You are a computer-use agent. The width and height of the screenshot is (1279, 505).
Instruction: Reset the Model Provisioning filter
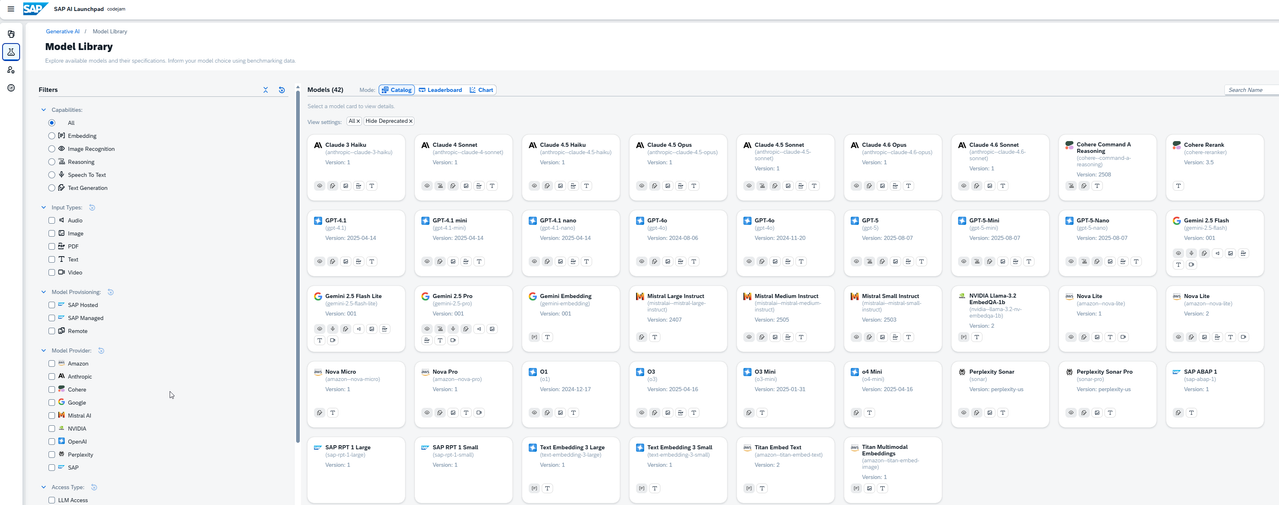coord(110,292)
